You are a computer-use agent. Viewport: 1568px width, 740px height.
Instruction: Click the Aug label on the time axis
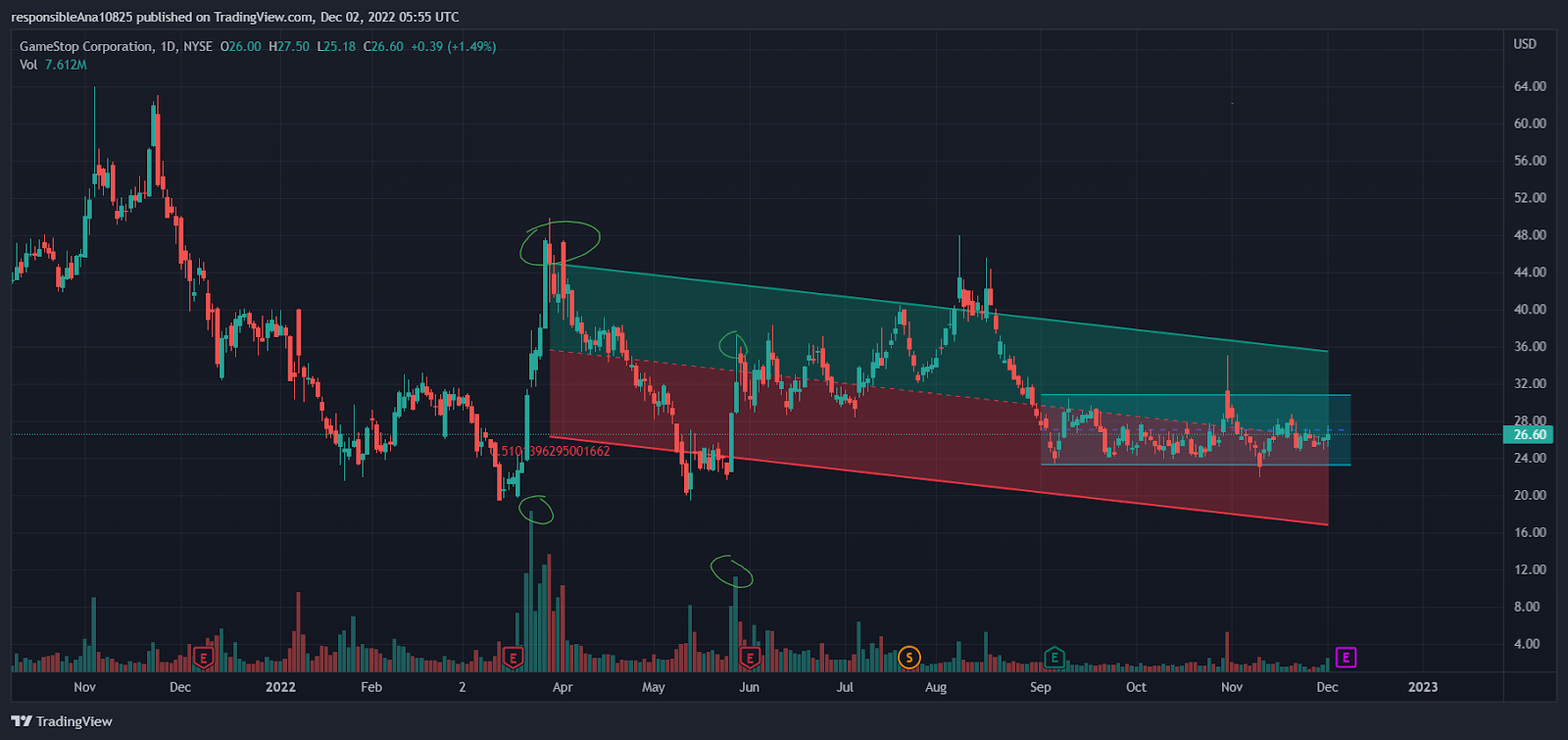point(936,687)
